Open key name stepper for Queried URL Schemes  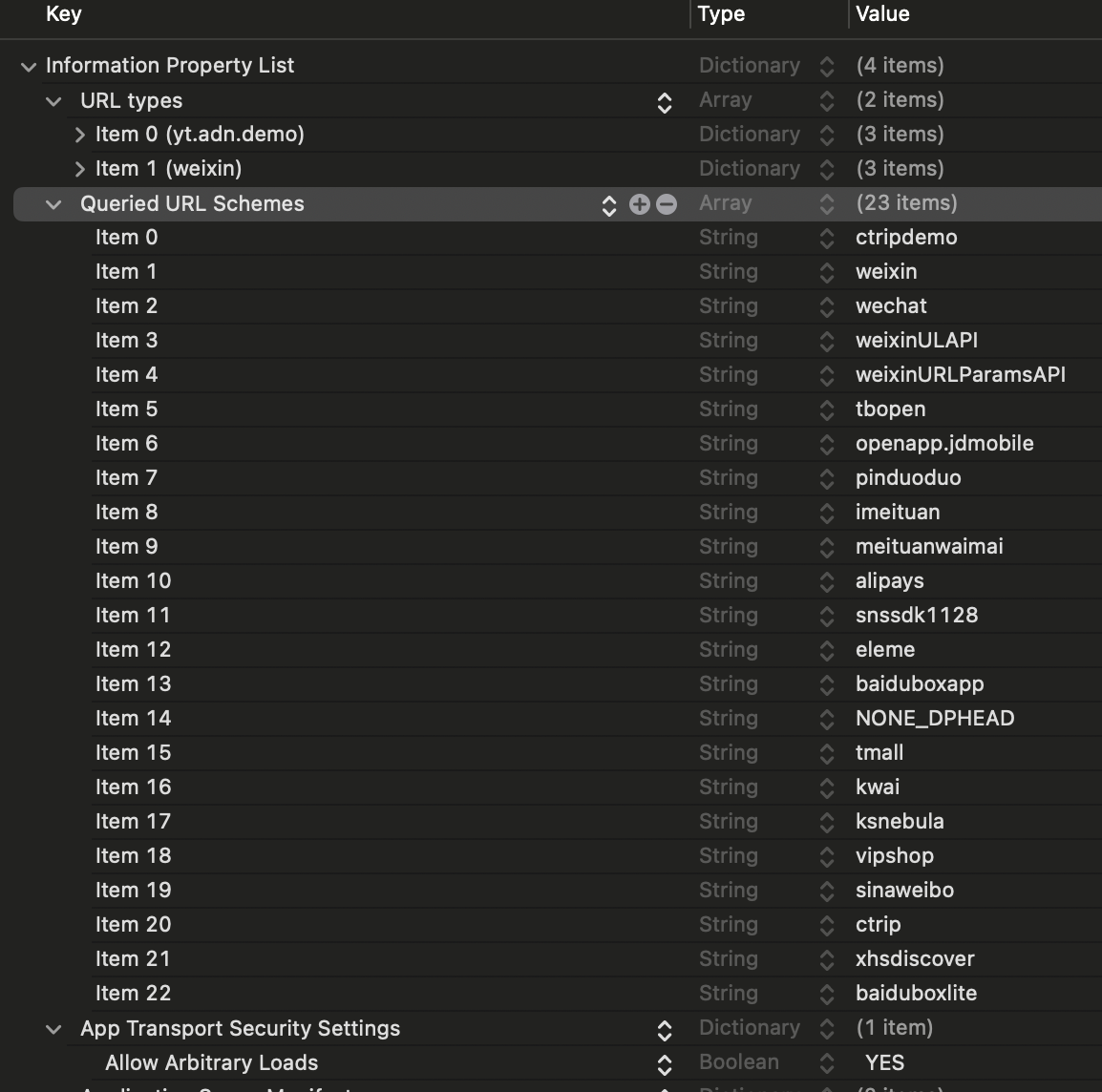[x=608, y=205]
